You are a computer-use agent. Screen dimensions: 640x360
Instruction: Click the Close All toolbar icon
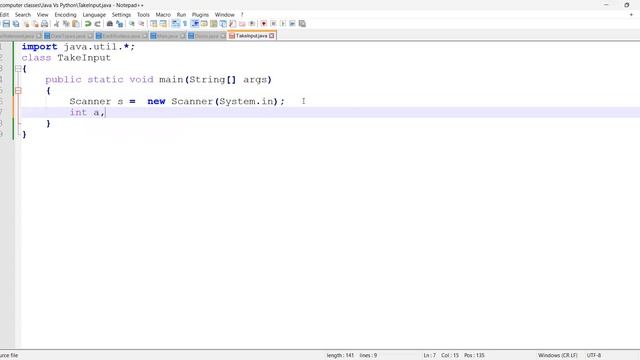[x=36, y=24]
